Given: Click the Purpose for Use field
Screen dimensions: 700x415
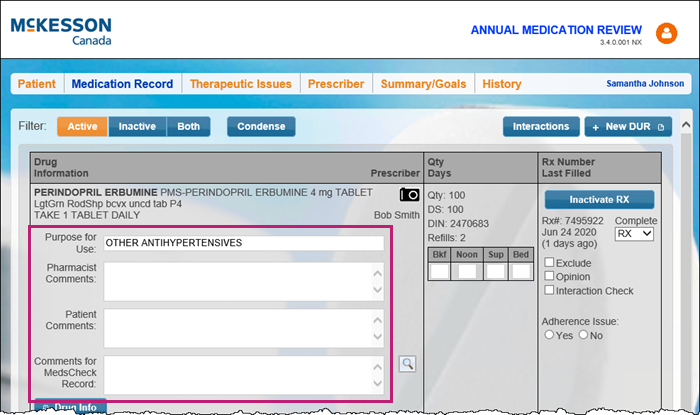Looking at the screenshot, I should (x=243, y=243).
